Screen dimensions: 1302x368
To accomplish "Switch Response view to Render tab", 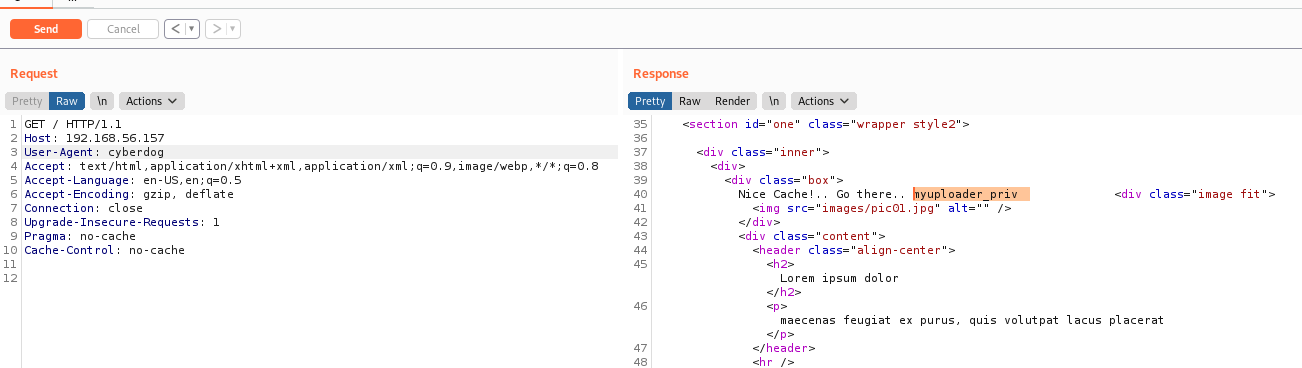I will (732, 101).
